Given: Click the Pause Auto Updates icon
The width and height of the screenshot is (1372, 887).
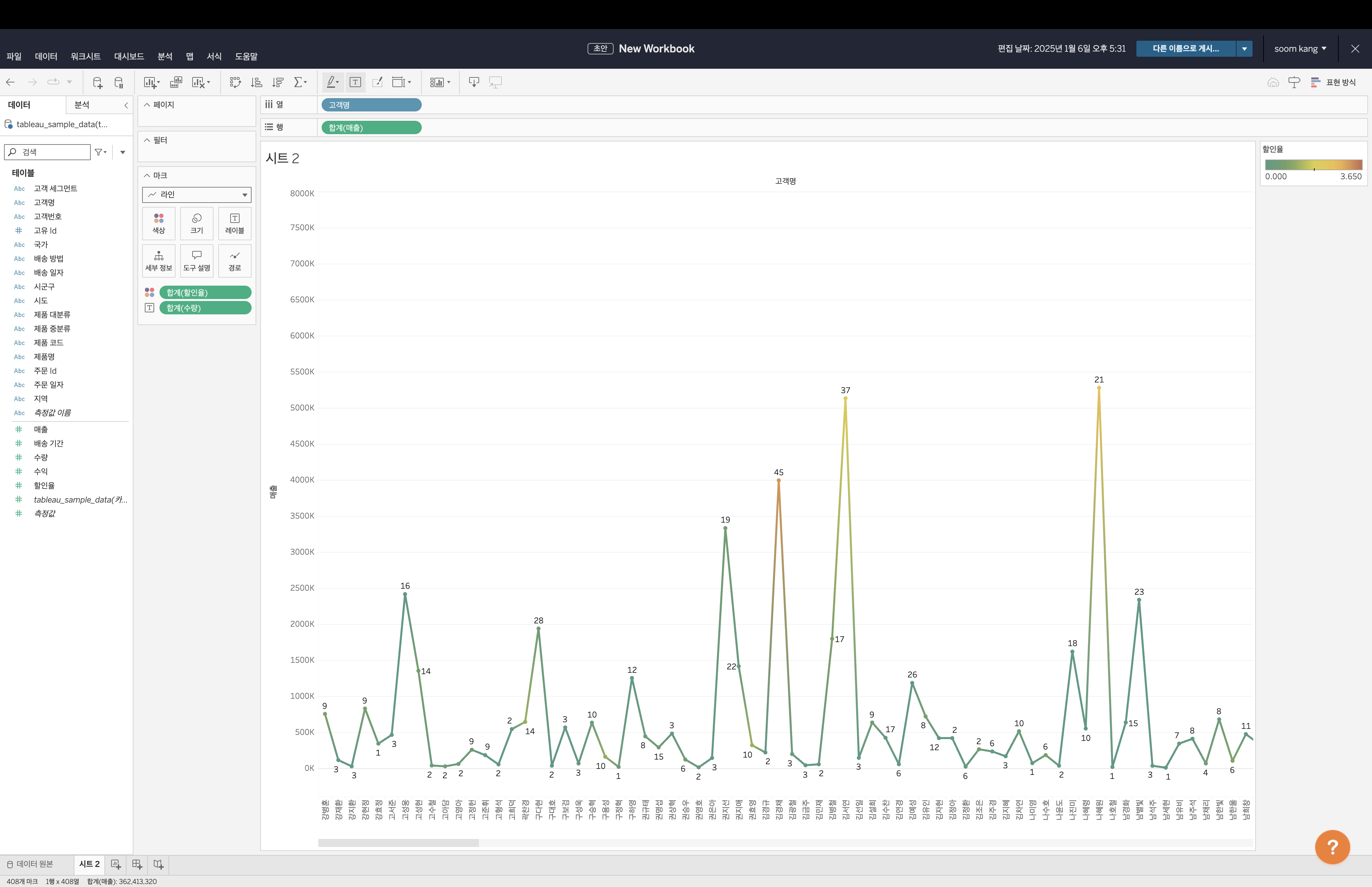Looking at the screenshot, I should pyautogui.click(x=118, y=82).
